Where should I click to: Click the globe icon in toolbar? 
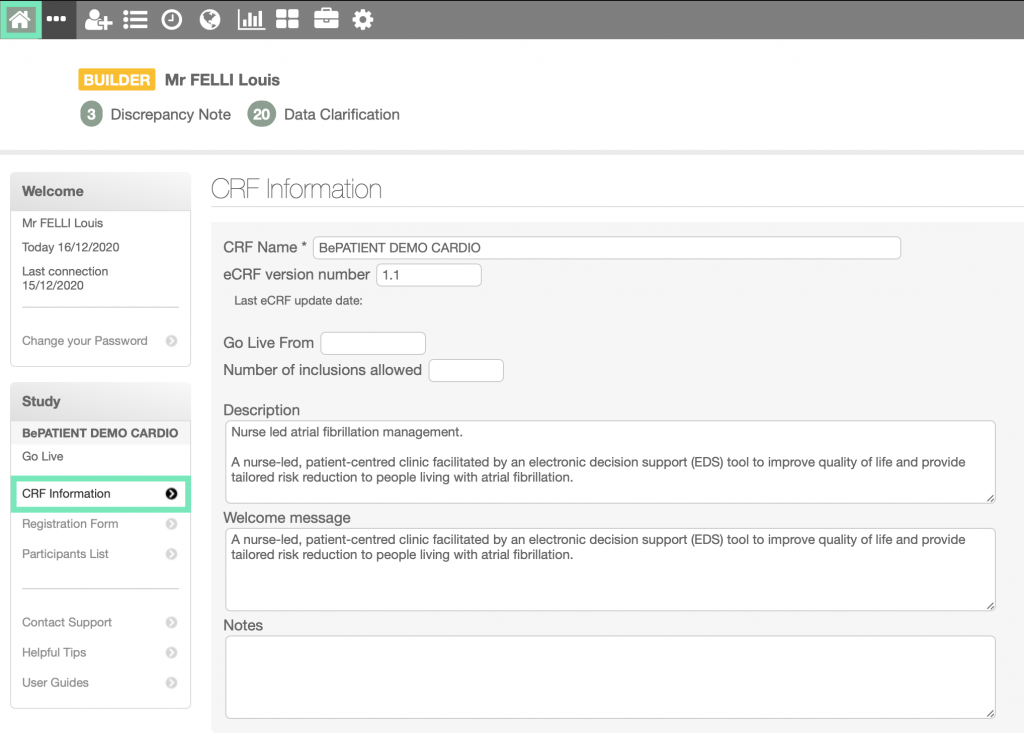coord(209,19)
